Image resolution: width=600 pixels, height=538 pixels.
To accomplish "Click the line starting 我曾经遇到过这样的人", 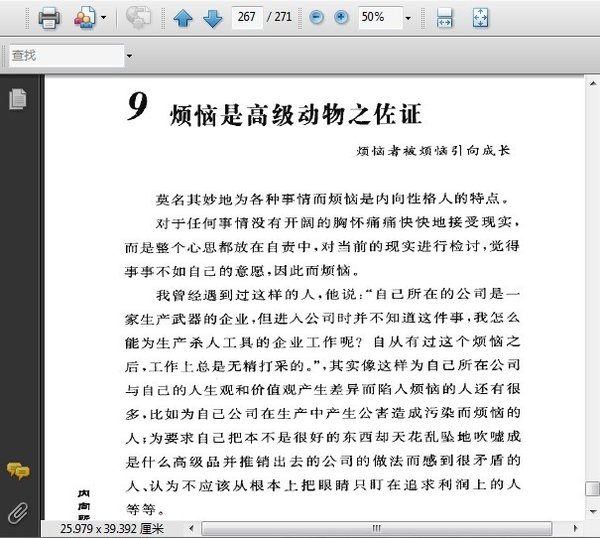I will [x=338, y=294].
